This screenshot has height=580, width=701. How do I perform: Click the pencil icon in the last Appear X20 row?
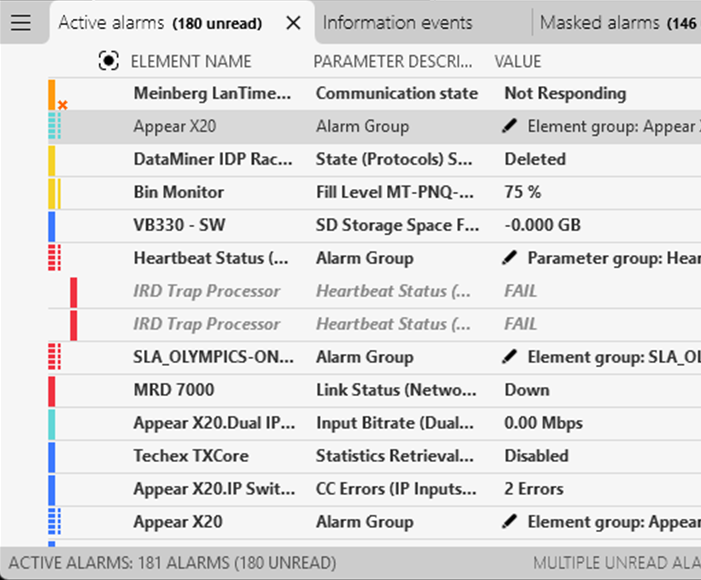coord(509,521)
